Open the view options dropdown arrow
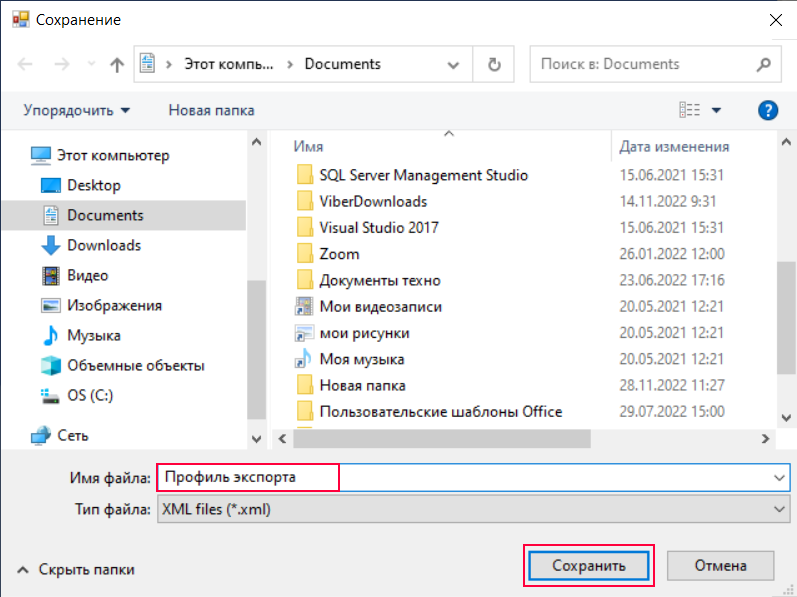This screenshot has height=597, width=797. 716,110
